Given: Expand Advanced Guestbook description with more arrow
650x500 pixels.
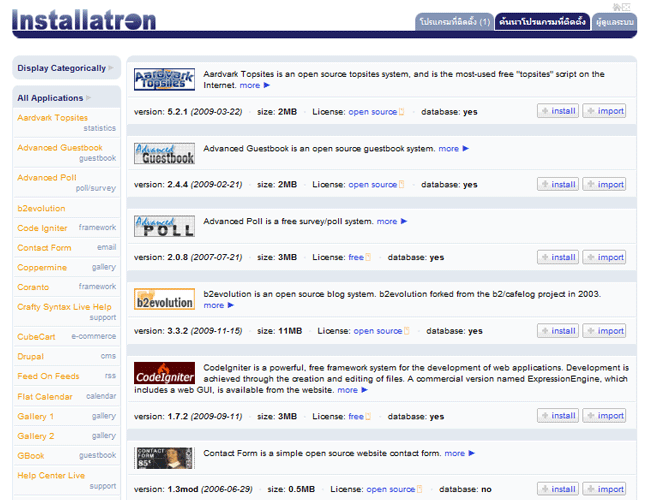Looking at the screenshot, I should pyautogui.click(x=454, y=149).
